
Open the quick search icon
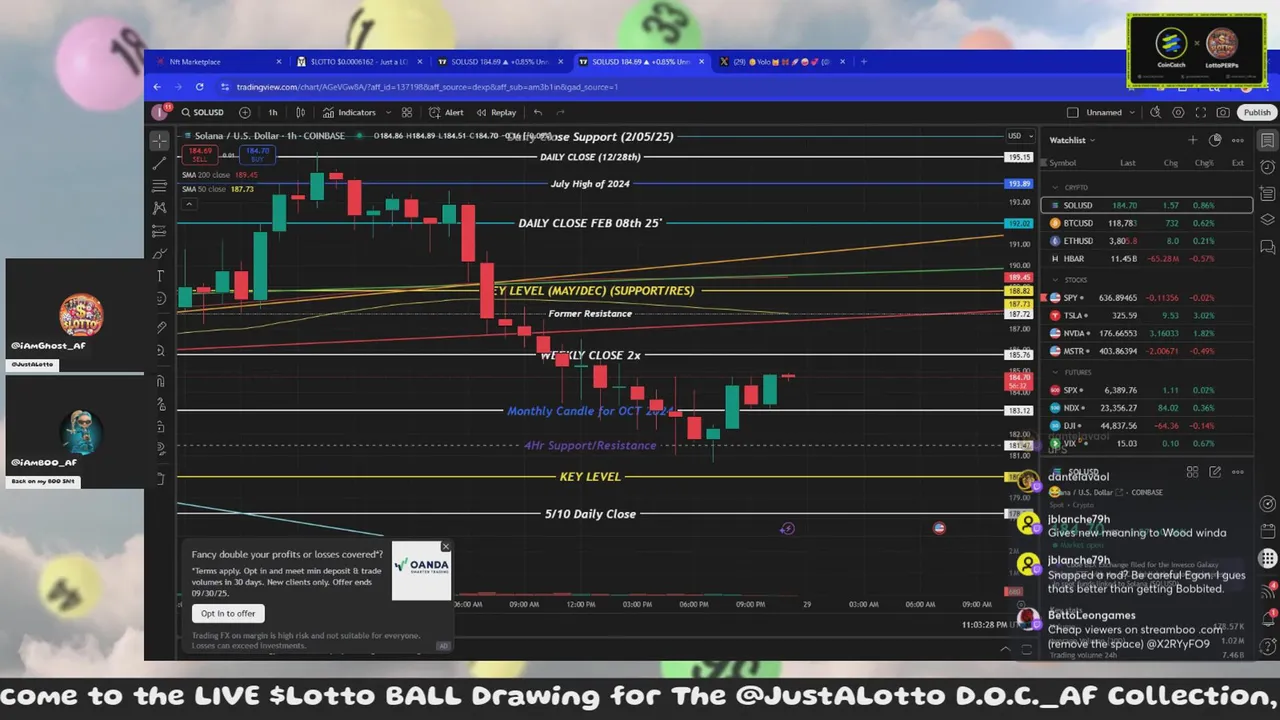coord(1156,112)
